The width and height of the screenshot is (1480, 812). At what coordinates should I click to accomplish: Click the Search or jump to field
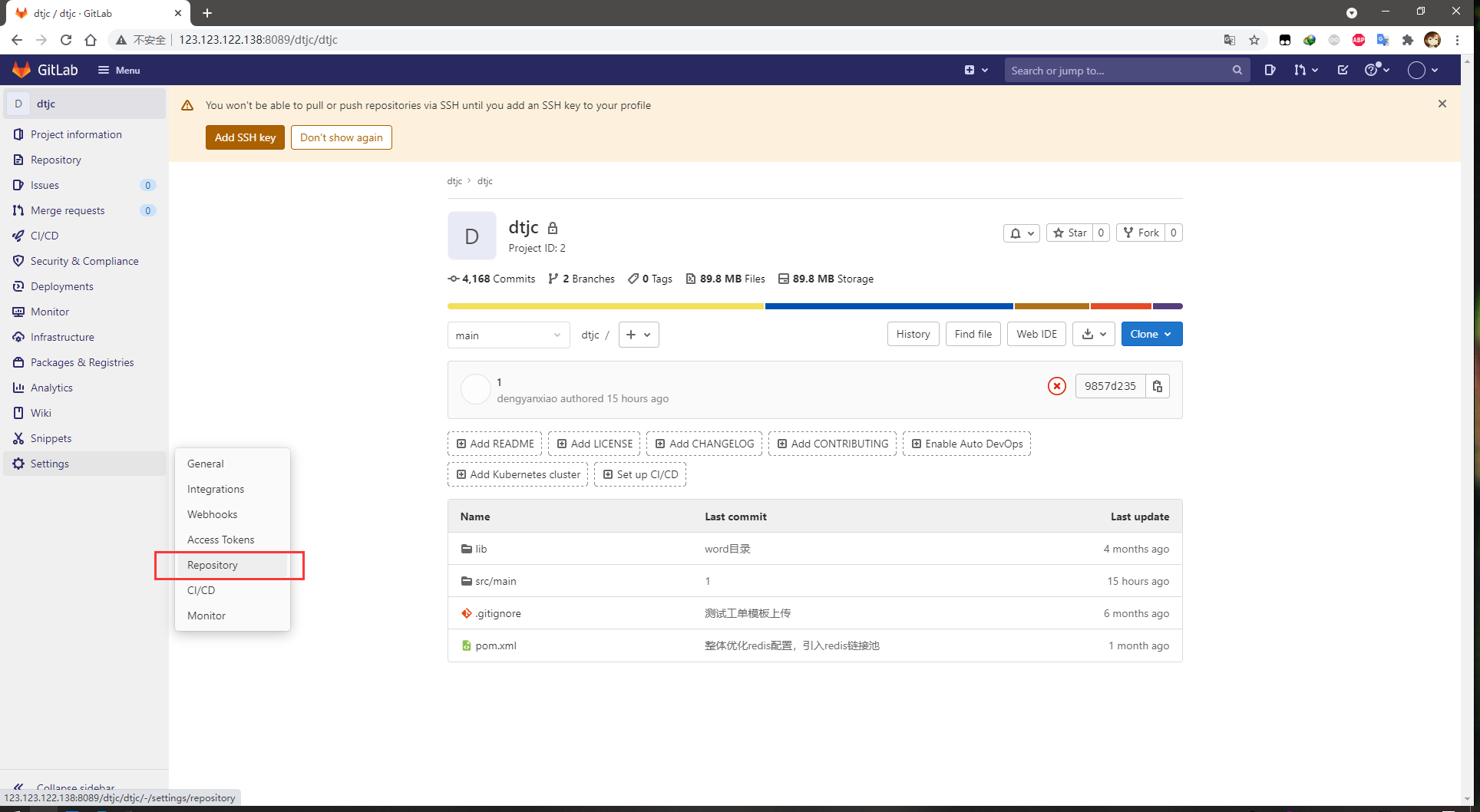[1126, 70]
